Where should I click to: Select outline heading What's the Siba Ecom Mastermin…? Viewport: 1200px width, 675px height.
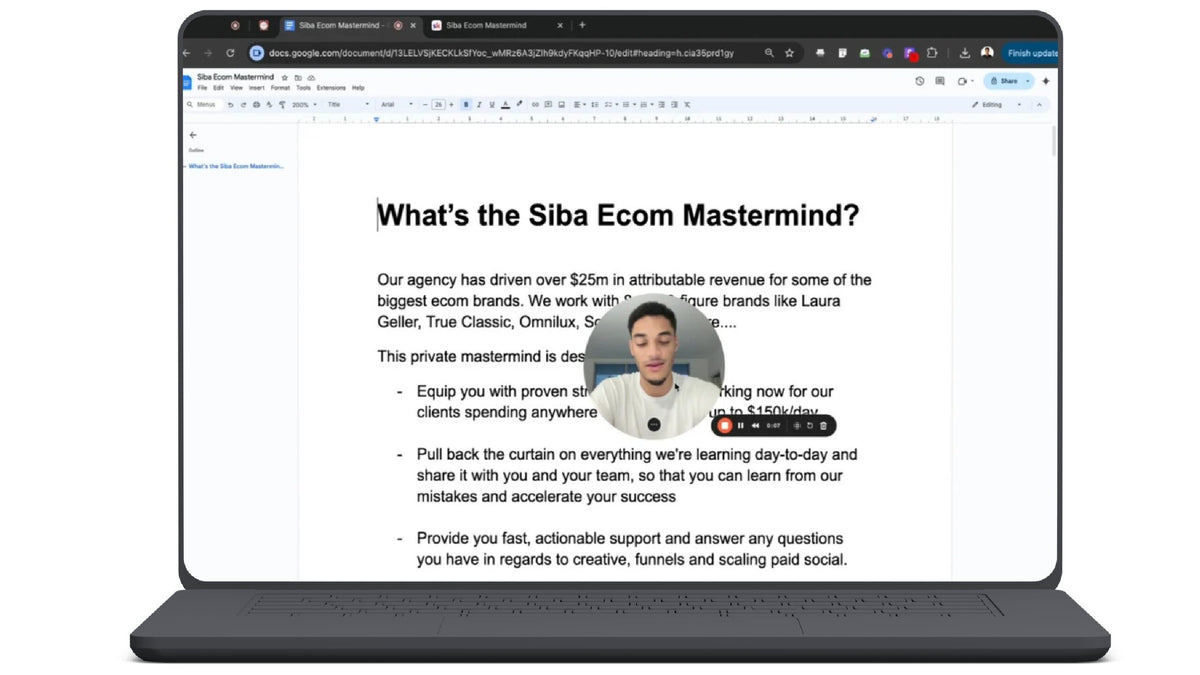[x=236, y=166]
